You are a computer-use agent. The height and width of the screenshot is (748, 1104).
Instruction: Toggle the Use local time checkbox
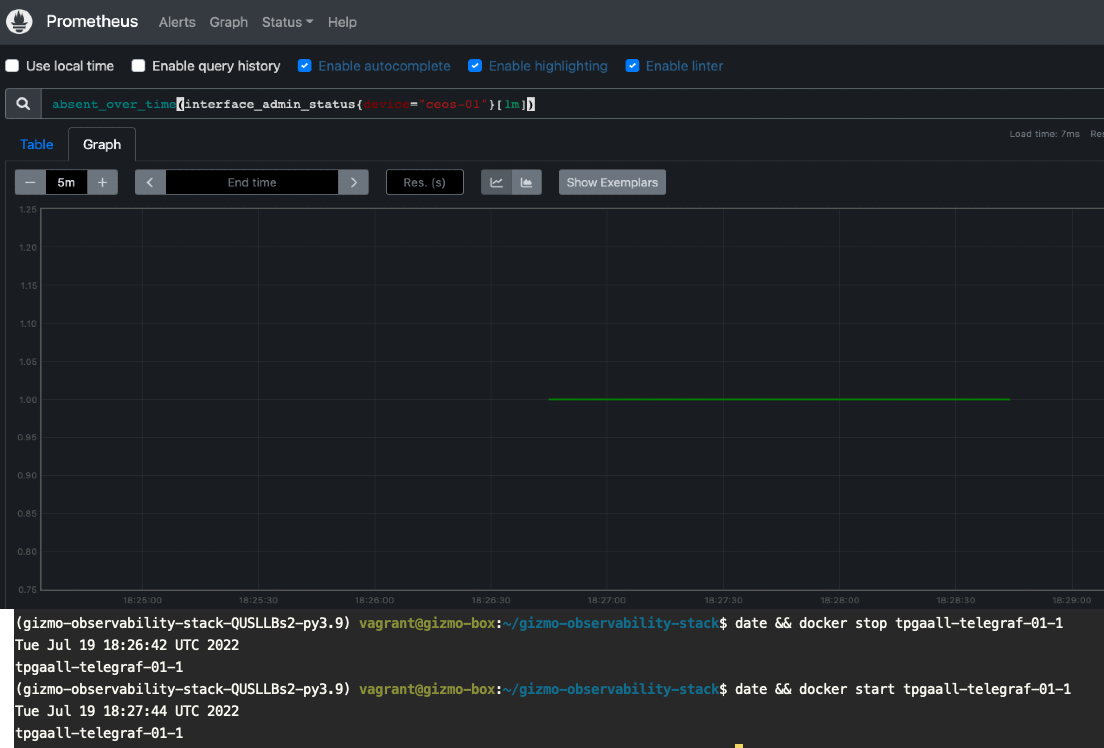(x=12, y=66)
